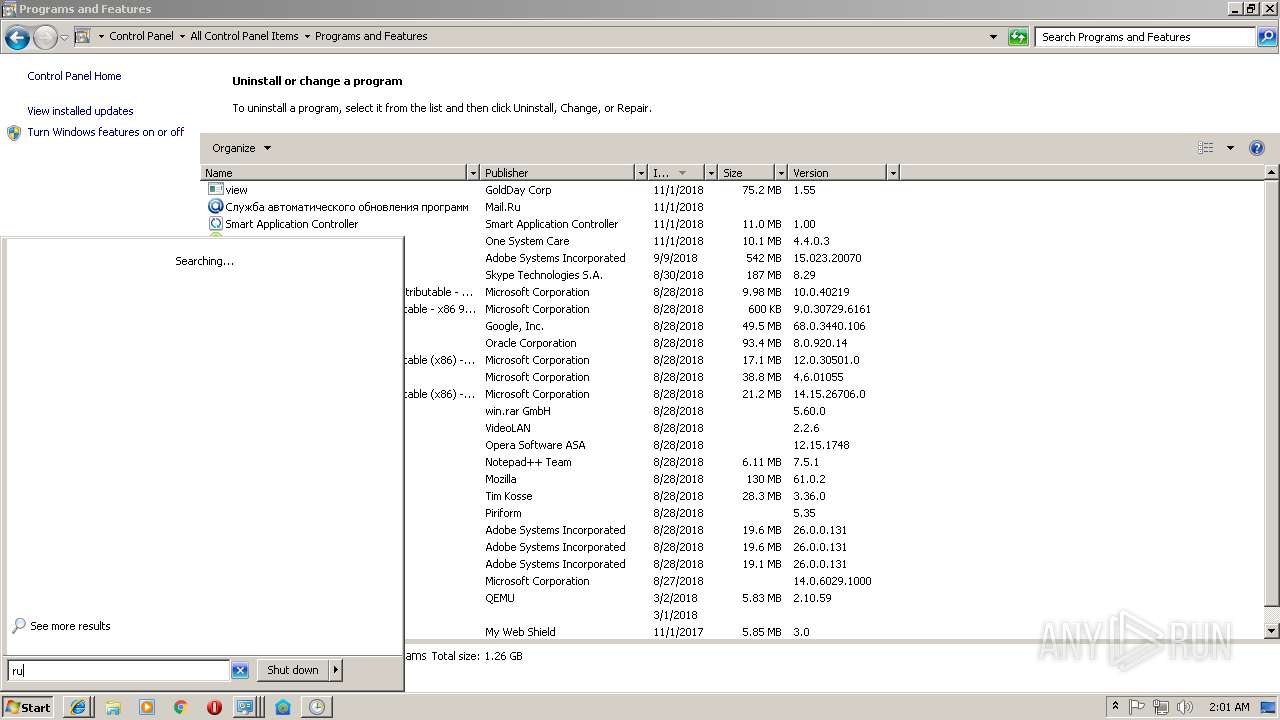
Task: Sort the list by the Version column
Action: [837, 173]
